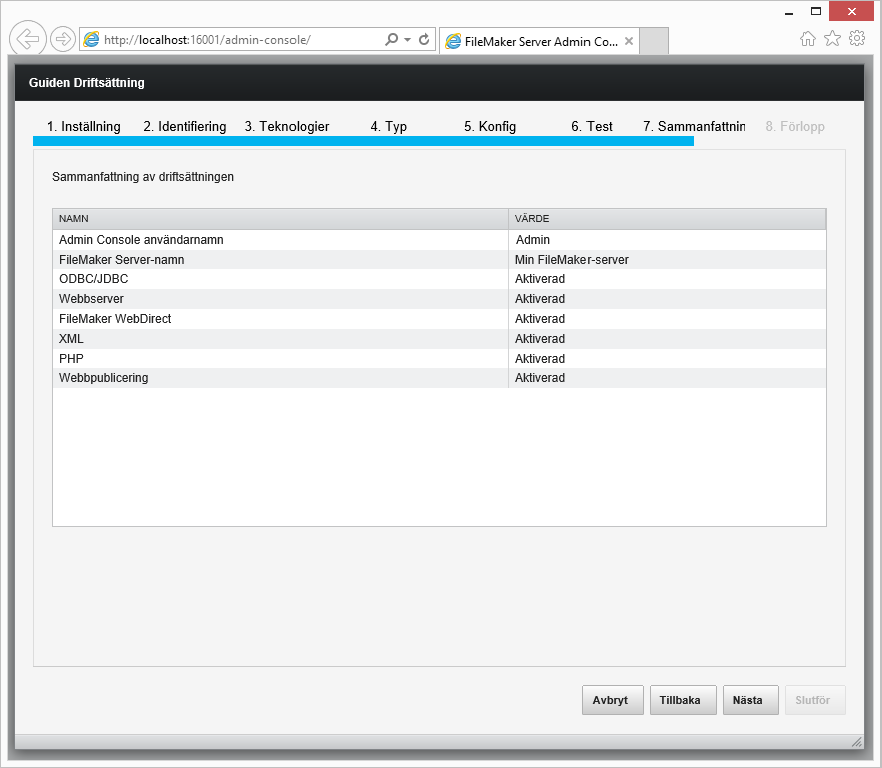
Task: Click the Nästa button
Action: pos(750,700)
